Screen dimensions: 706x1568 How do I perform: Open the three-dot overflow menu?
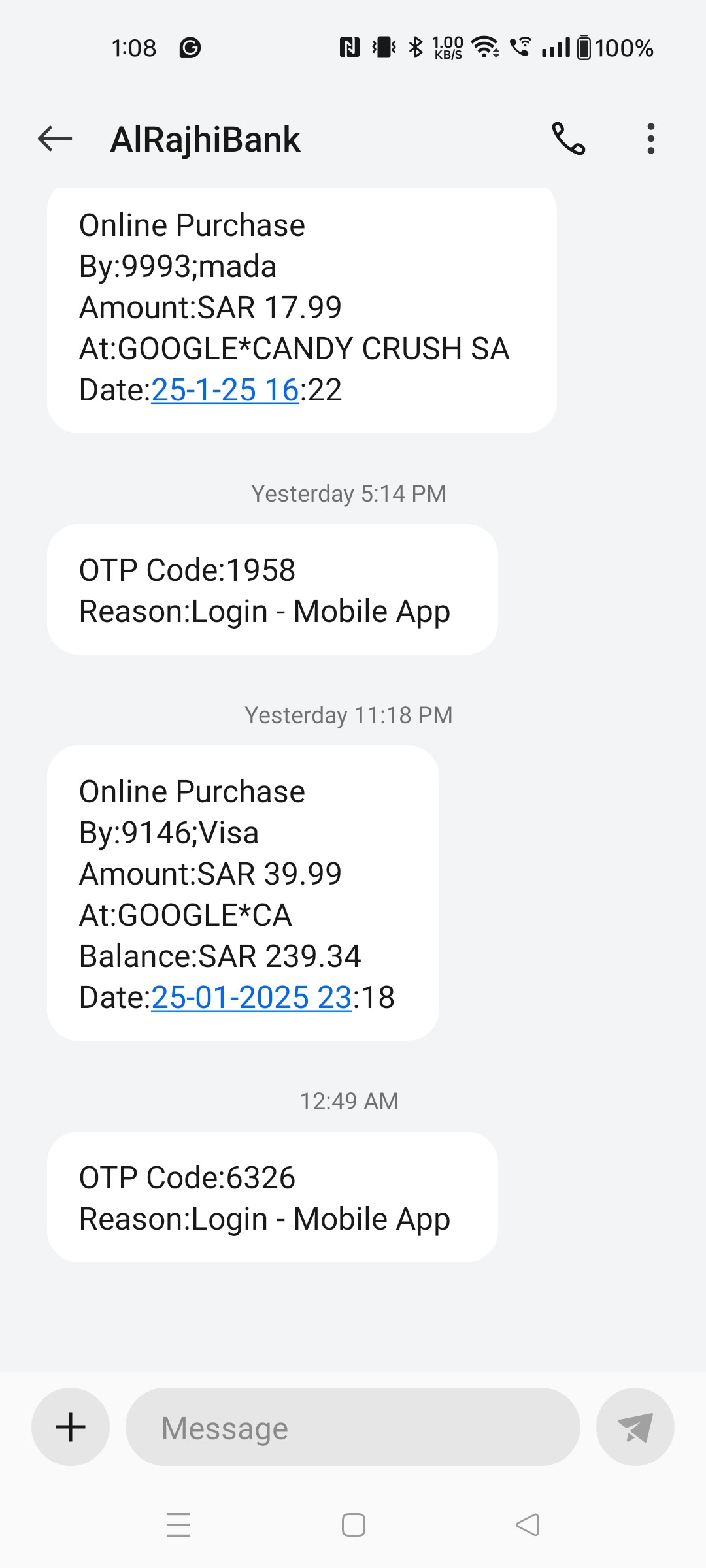650,139
